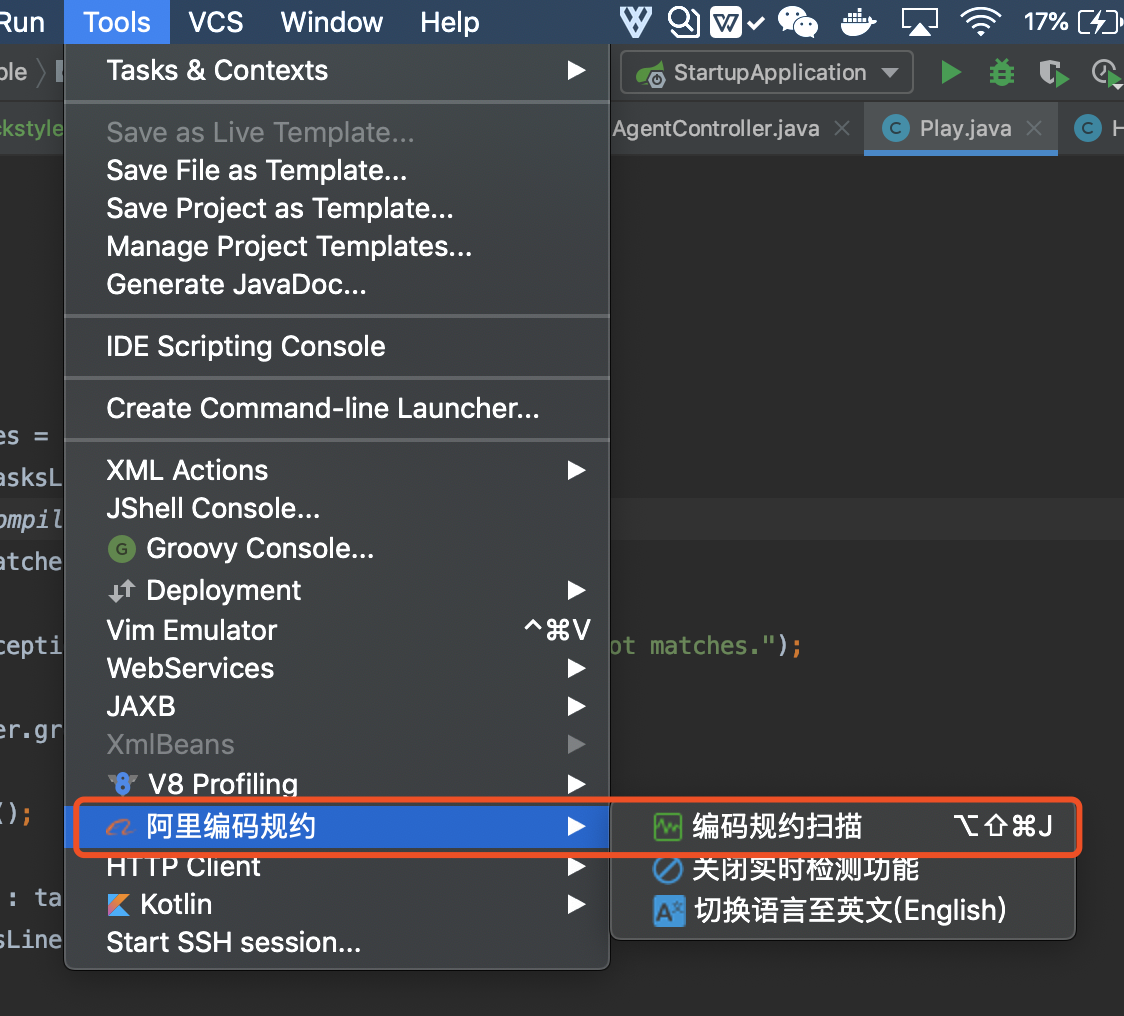Expand the WebServices submenu arrow
1124x1016 pixels.
[x=576, y=668]
